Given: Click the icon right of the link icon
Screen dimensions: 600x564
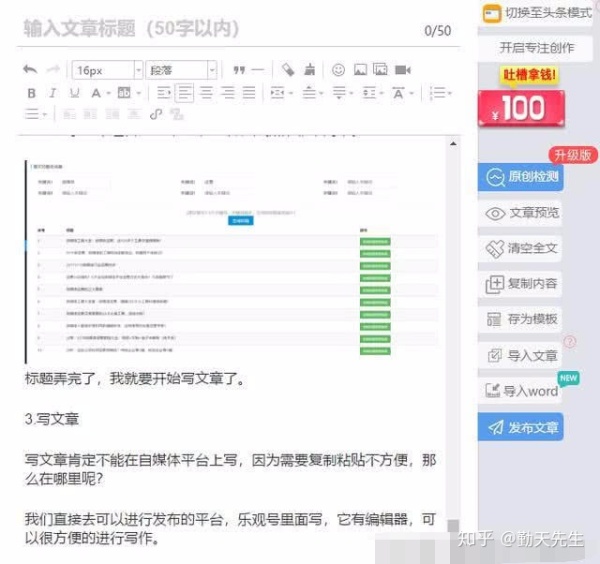Looking at the screenshot, I should coord(177,114).
